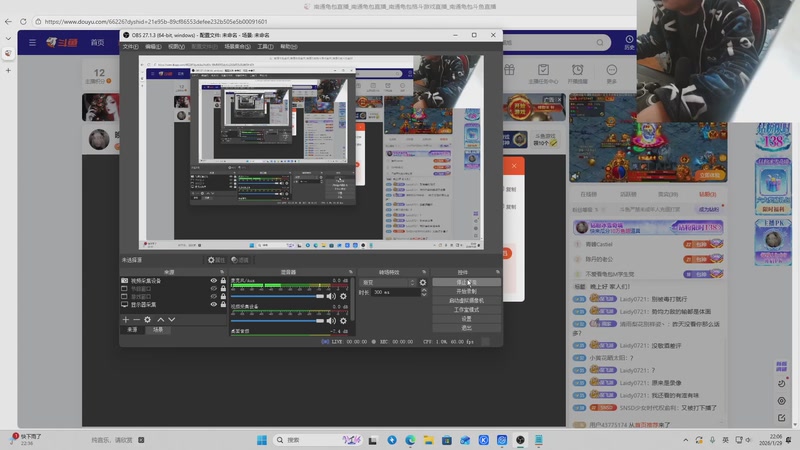
Task: Pop out the 控件 controls dock icon
Action: tap(498, 272)
